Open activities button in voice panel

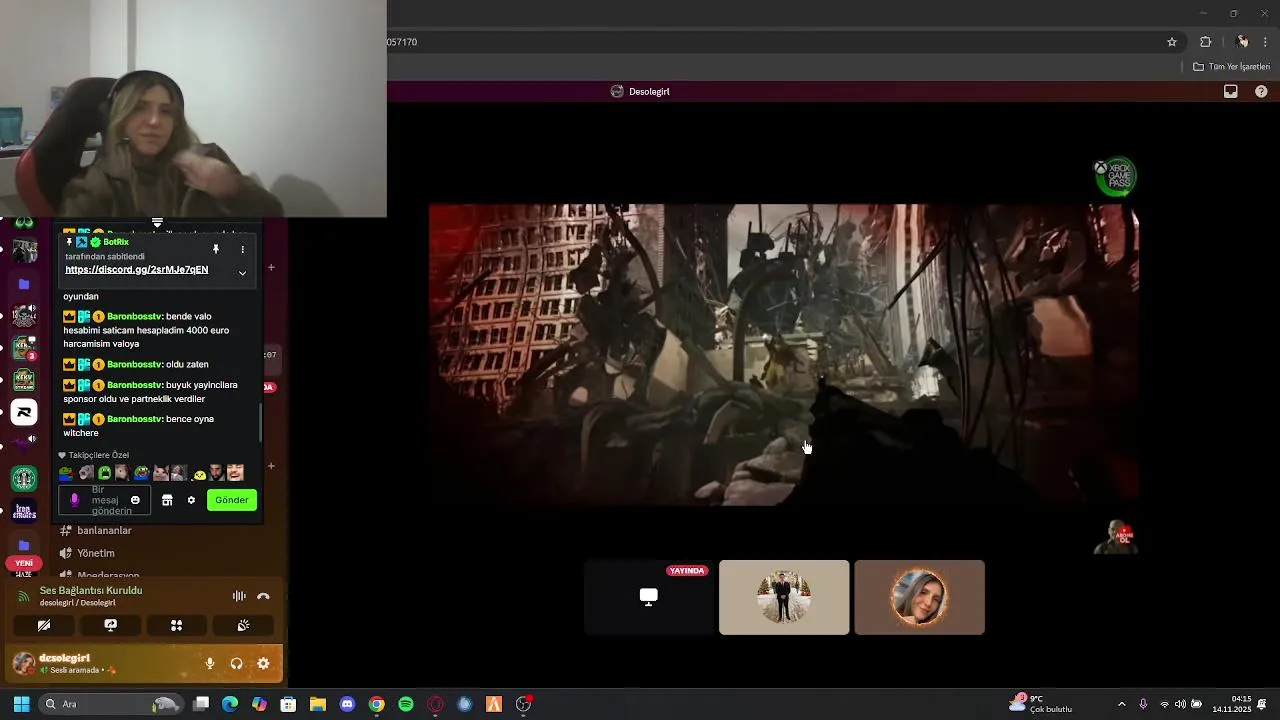point(176,625)
